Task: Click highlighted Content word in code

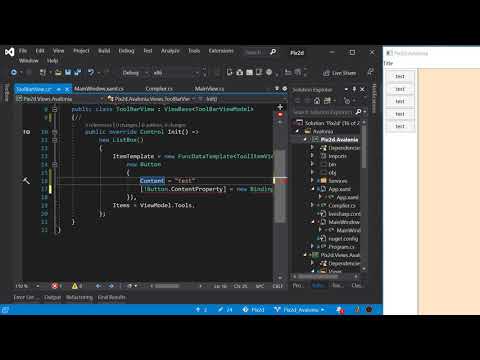Action: point(152,181)
